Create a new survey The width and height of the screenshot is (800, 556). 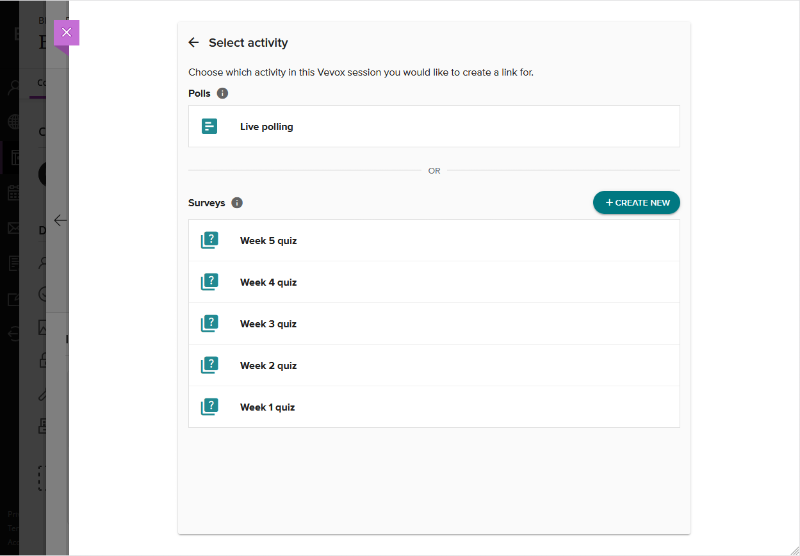[636, 203]
